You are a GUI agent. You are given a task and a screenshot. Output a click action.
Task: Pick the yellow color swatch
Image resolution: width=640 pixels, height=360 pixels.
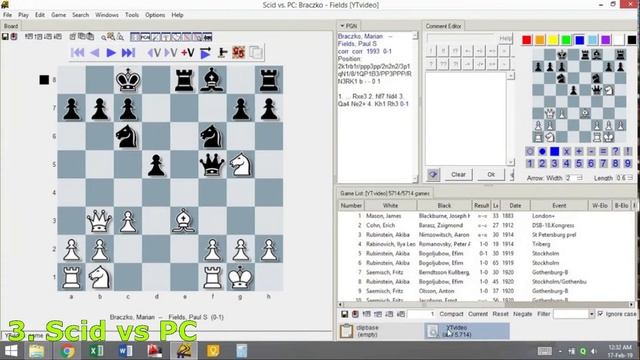[x=553, y=40]
